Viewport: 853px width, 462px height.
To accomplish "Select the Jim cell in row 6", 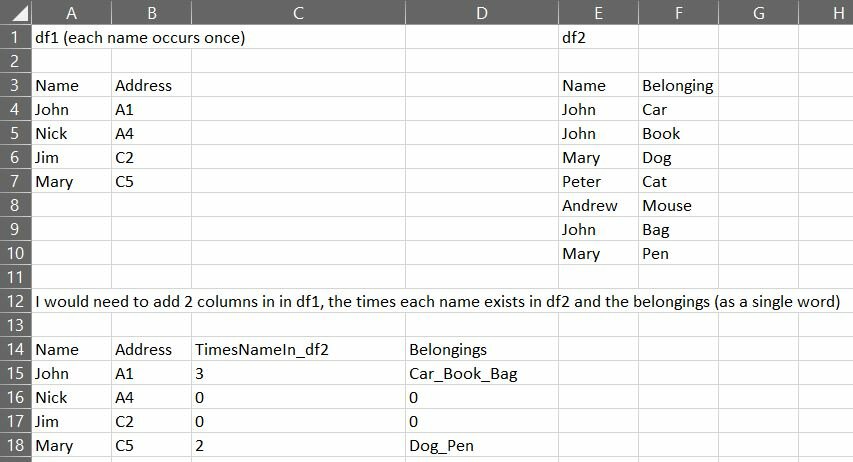I will (71, 157).
